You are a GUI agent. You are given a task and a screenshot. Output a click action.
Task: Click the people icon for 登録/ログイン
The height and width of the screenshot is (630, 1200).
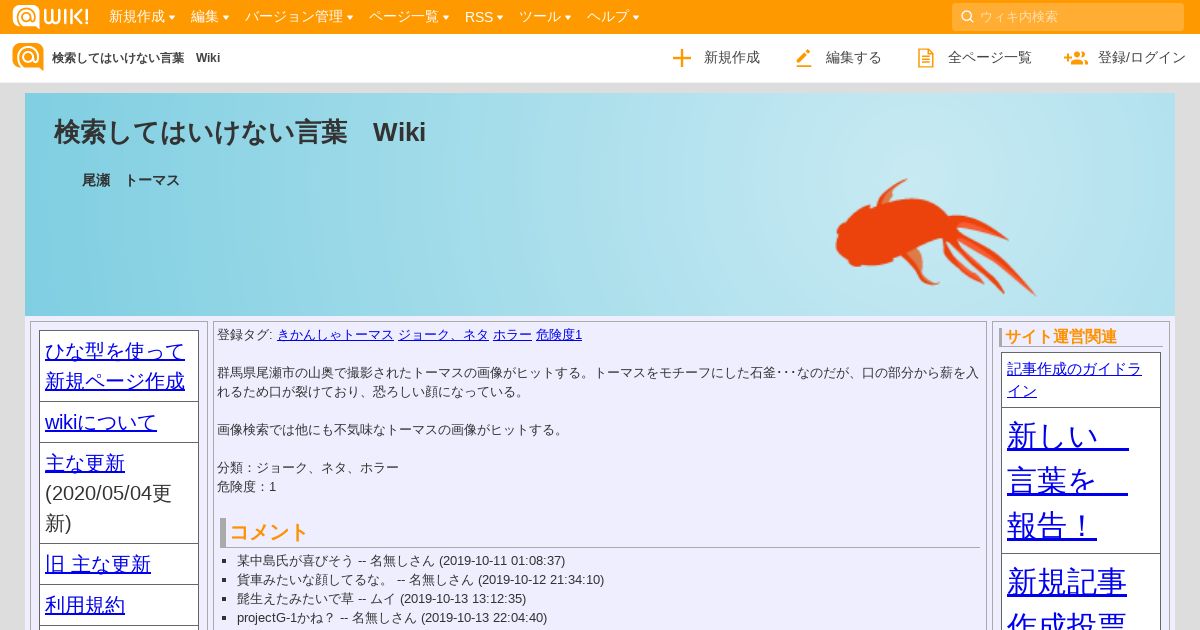[x=1076, y=58]
